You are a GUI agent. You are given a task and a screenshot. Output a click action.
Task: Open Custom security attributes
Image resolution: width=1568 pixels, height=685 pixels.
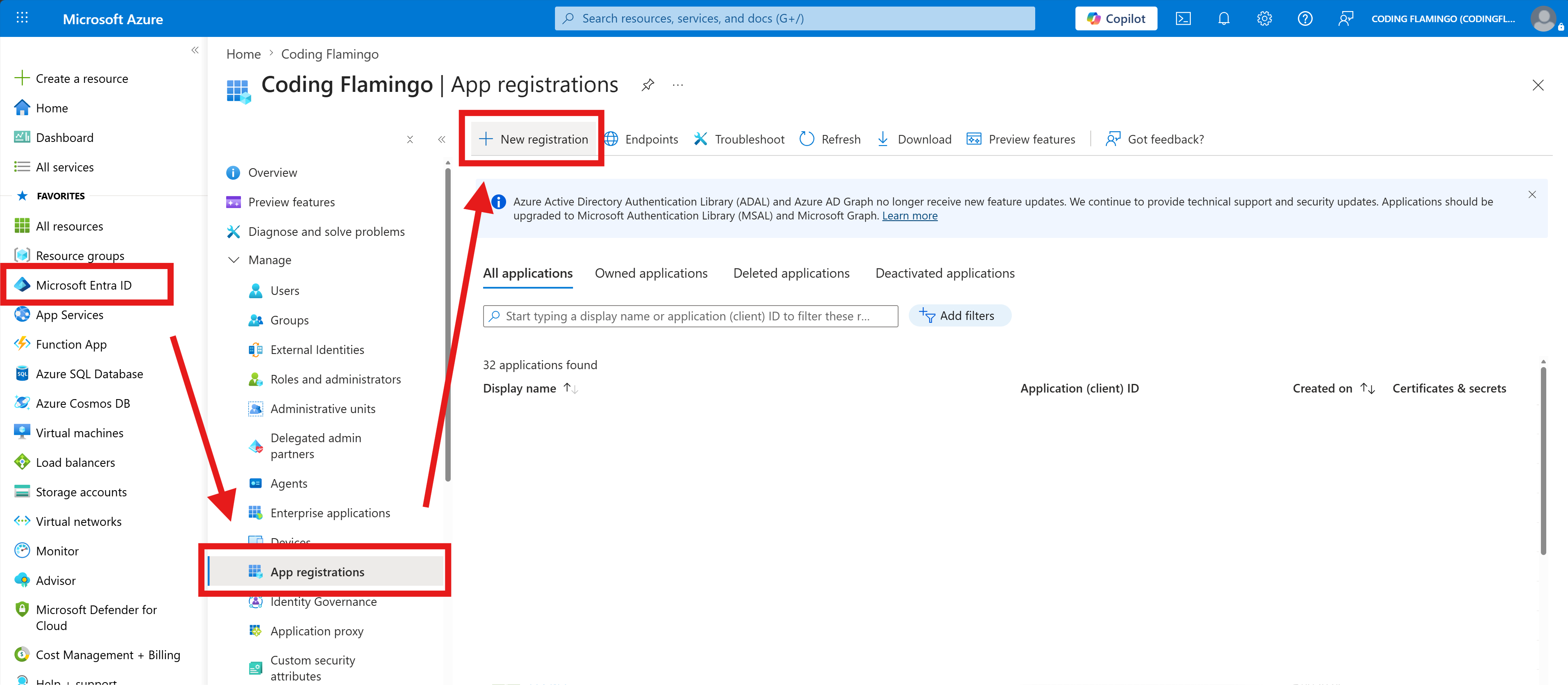click(301, 668)
